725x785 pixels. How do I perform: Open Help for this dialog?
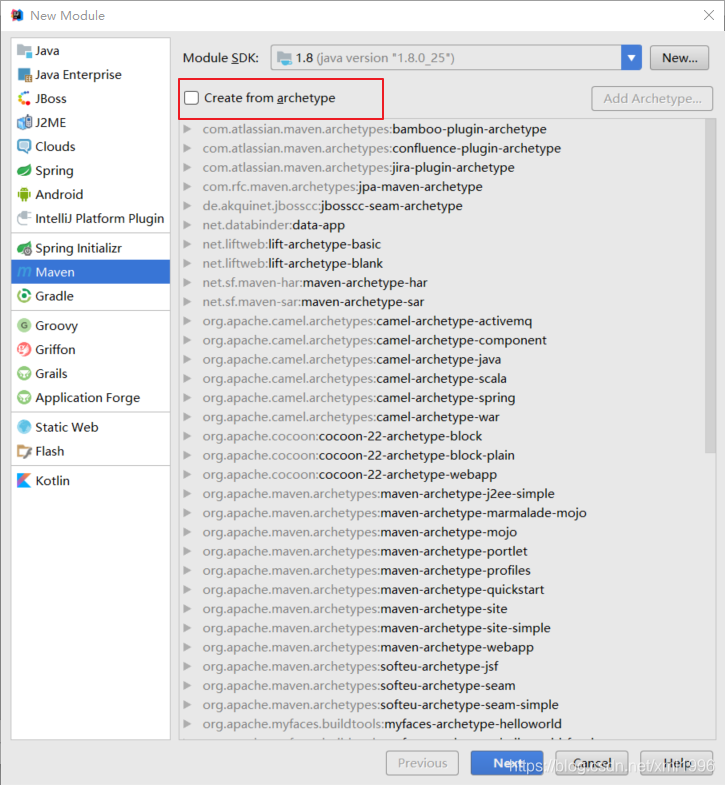(676, 763)
